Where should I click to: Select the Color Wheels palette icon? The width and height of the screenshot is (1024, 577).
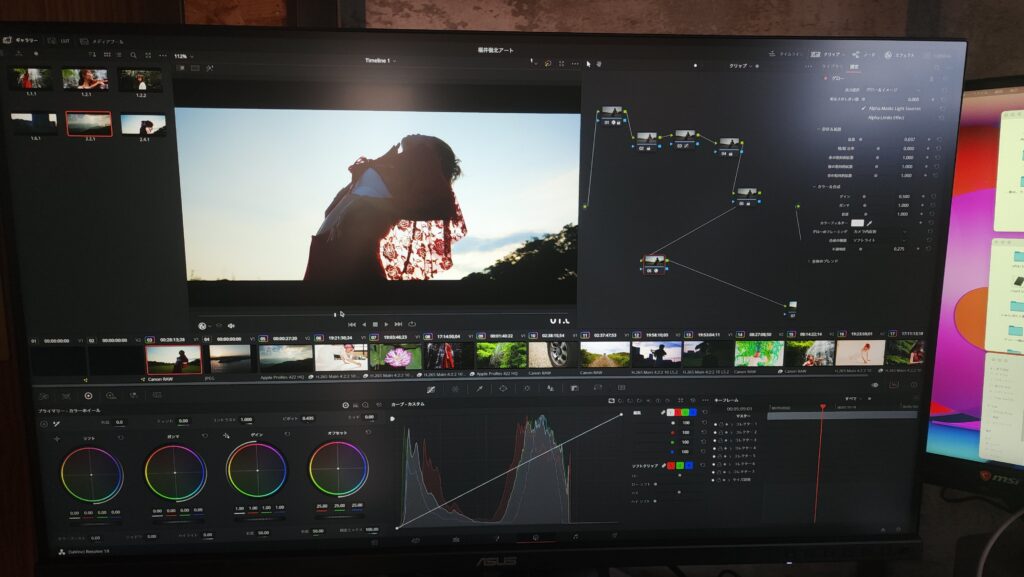(88, 396)
